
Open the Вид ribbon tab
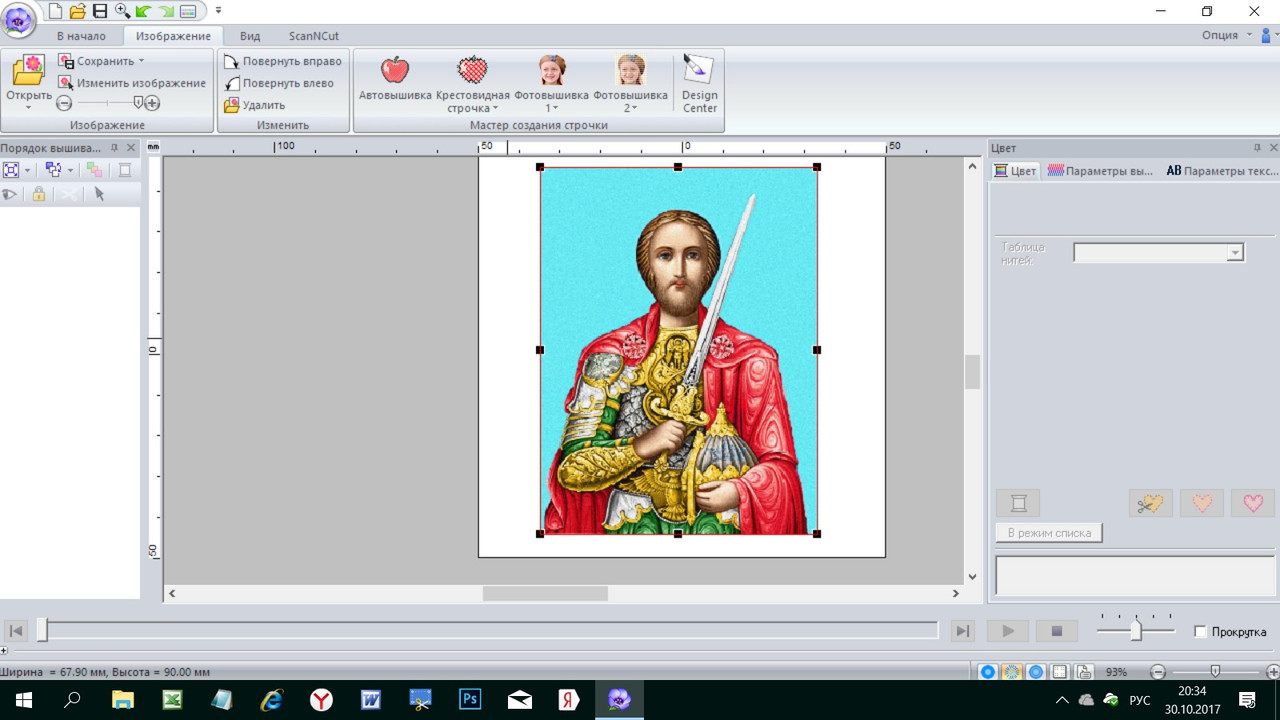pyautogui.click(x=250, y=36)
